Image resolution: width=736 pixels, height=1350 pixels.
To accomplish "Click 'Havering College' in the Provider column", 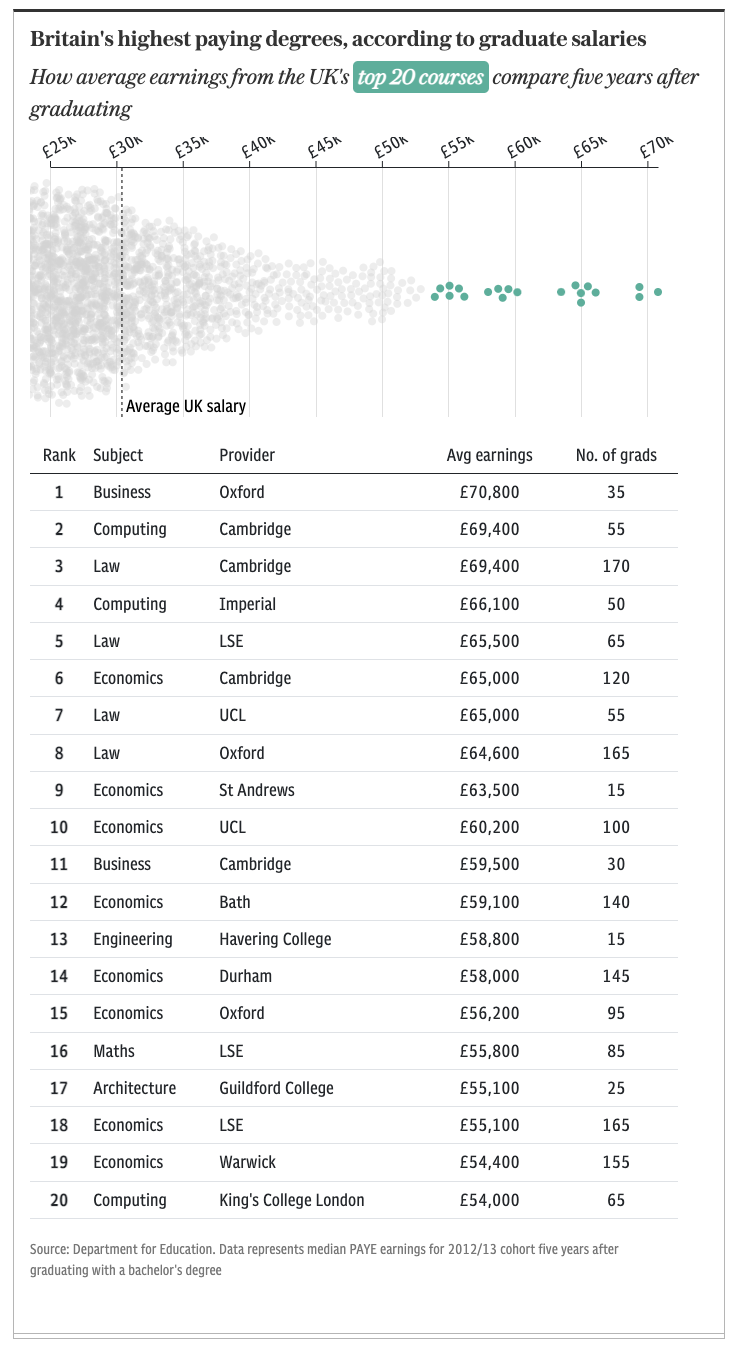I will click(275, 939).
